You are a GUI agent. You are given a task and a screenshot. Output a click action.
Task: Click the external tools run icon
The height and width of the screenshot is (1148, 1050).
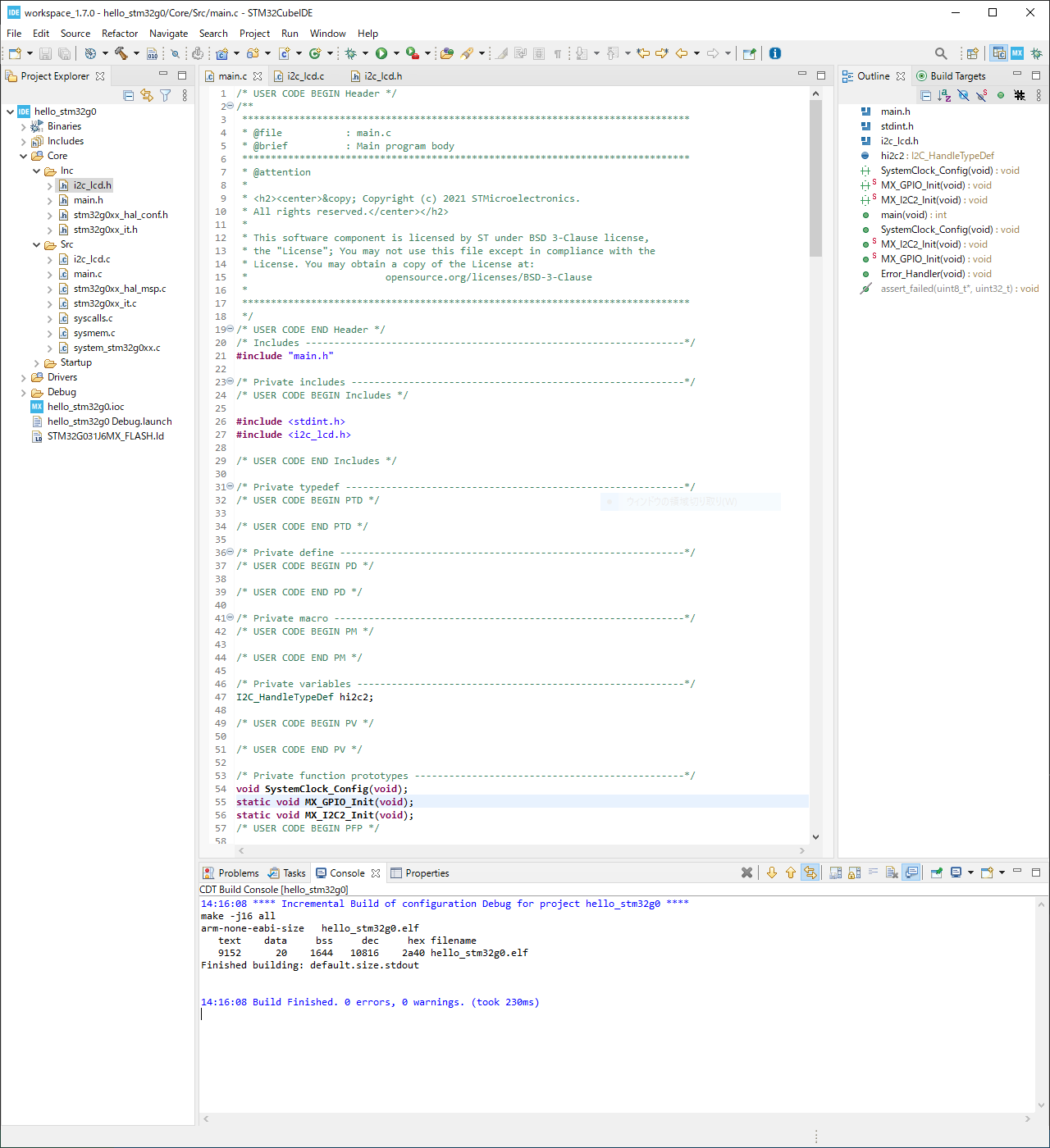coord(413,53)
